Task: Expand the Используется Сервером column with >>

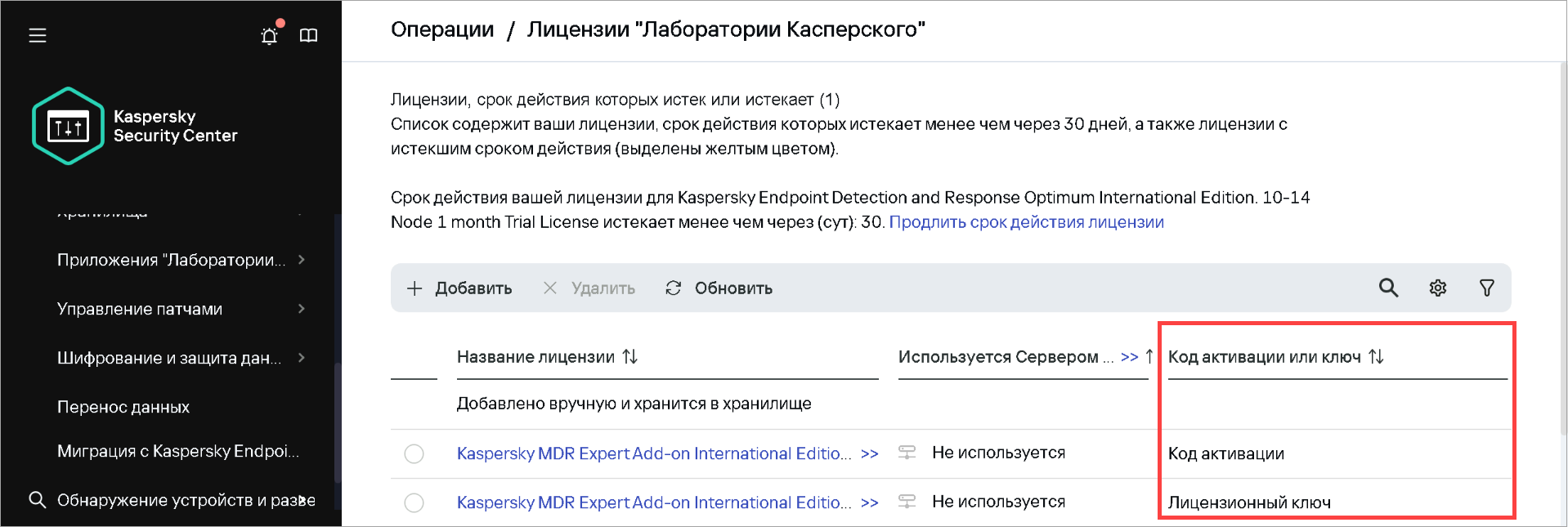Action: tap(1130, 357)
